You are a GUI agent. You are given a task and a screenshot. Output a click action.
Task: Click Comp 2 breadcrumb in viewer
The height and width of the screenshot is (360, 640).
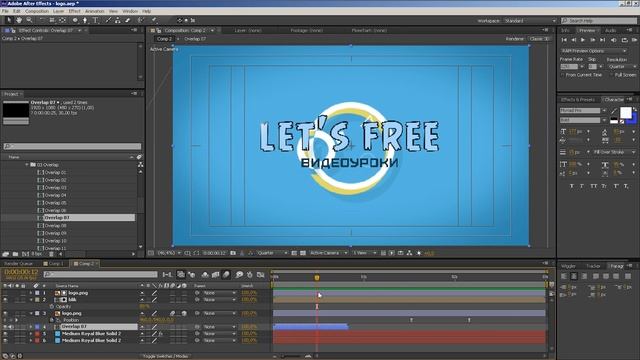164,39
